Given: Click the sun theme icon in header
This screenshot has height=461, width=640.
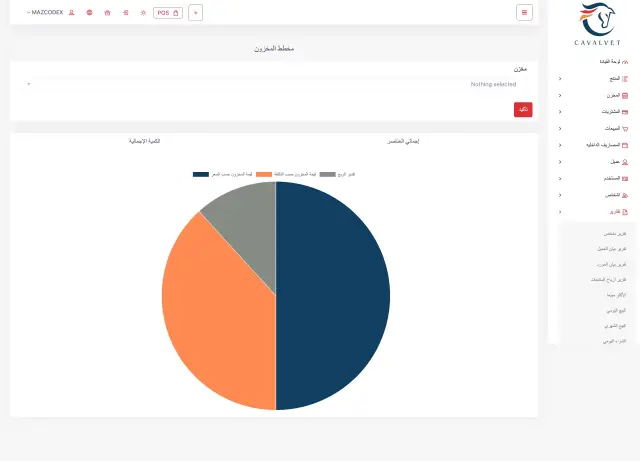Looking at the screenshot, I should click(143, 13).
